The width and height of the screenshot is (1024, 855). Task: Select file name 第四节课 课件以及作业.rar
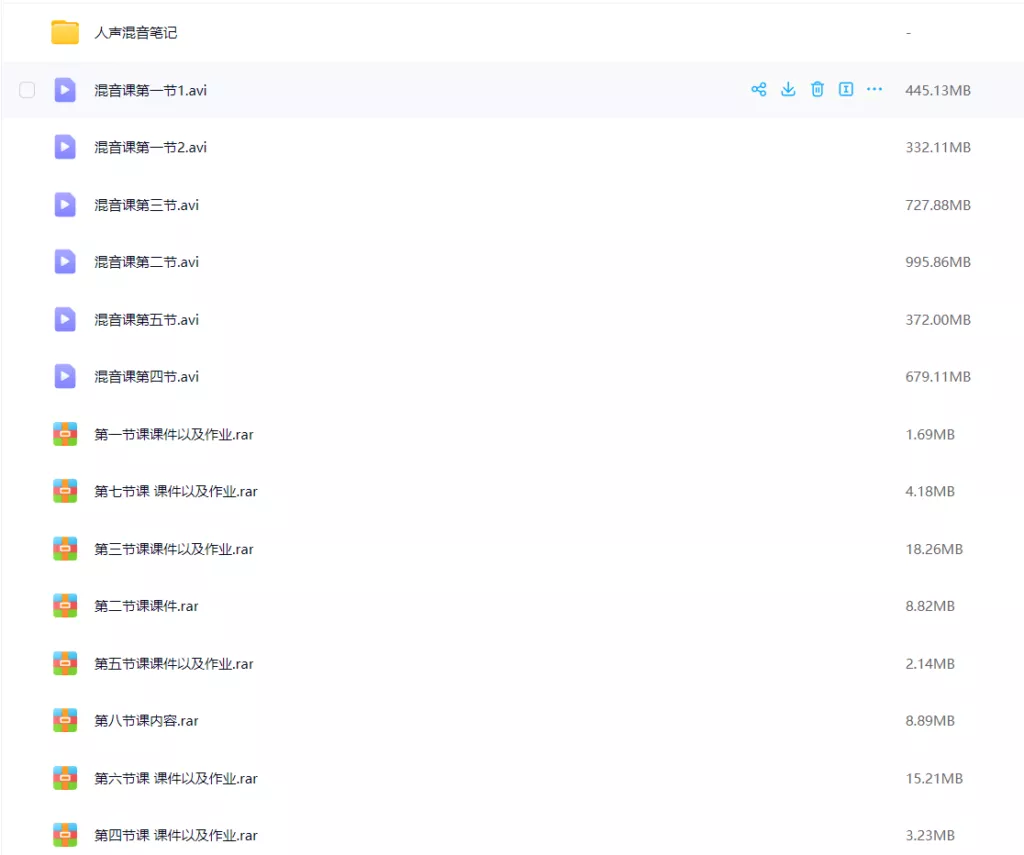pyautogui.click(x=176, y=835)
